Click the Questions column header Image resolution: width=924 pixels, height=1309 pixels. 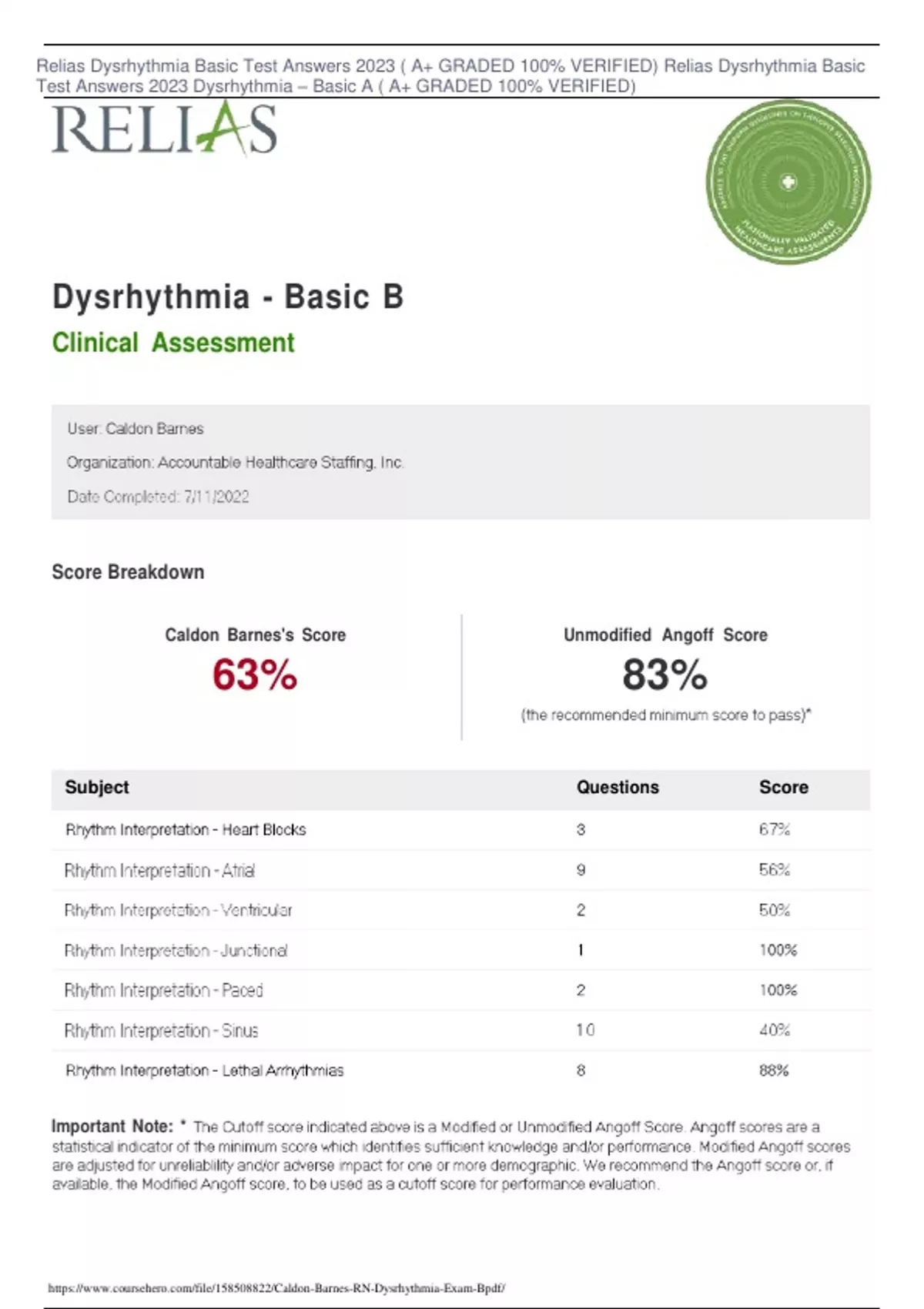click(x=618, y=787)
